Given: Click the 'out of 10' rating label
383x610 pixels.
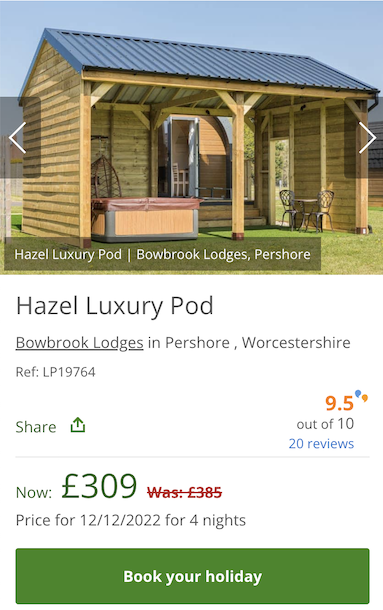Looking at the screenshot, I should [325, 424].
